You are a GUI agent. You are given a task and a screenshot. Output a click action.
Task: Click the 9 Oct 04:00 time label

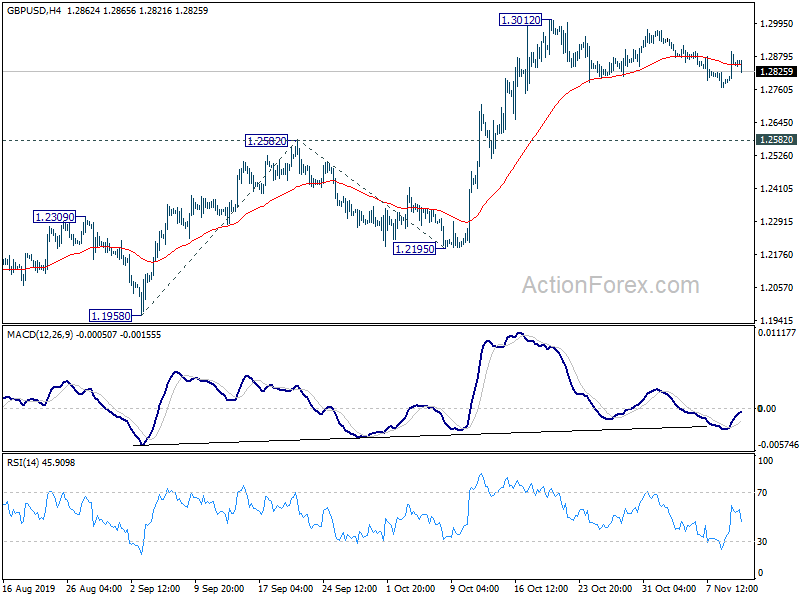474,588
